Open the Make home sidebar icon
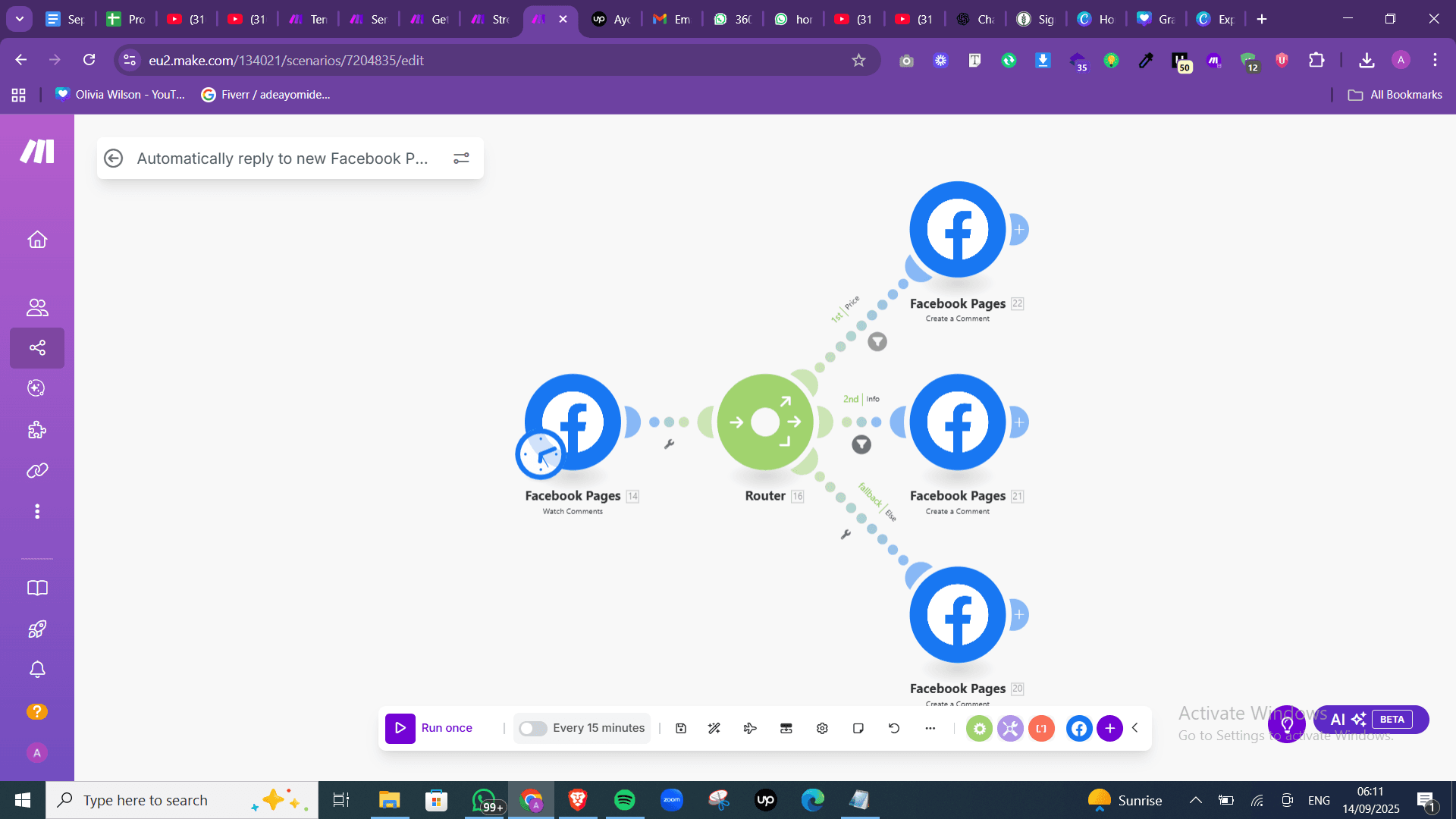The height and width of the screenshot is (819, 1456). point(37,240)
